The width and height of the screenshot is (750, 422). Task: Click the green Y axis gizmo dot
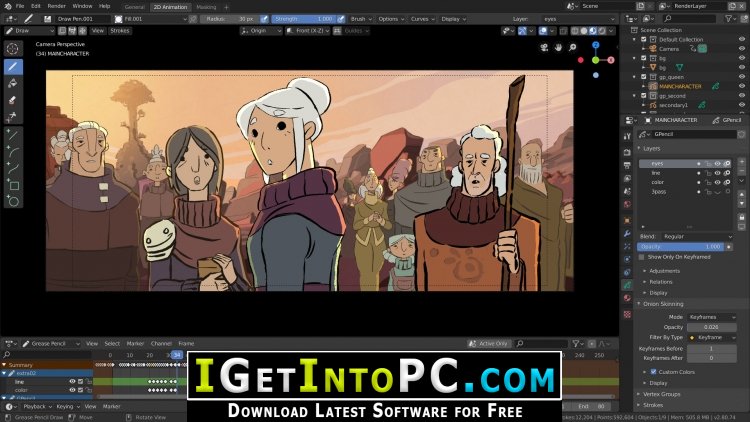(596, 60)
